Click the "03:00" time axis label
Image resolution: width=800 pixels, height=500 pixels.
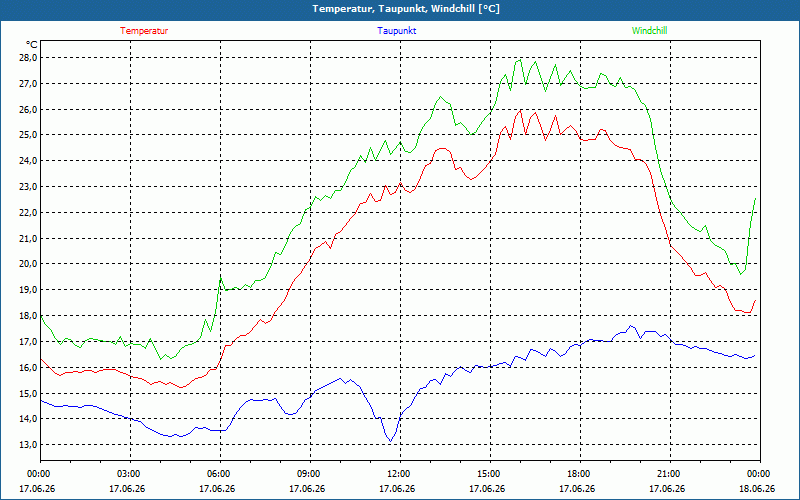(x=128, y=474)
